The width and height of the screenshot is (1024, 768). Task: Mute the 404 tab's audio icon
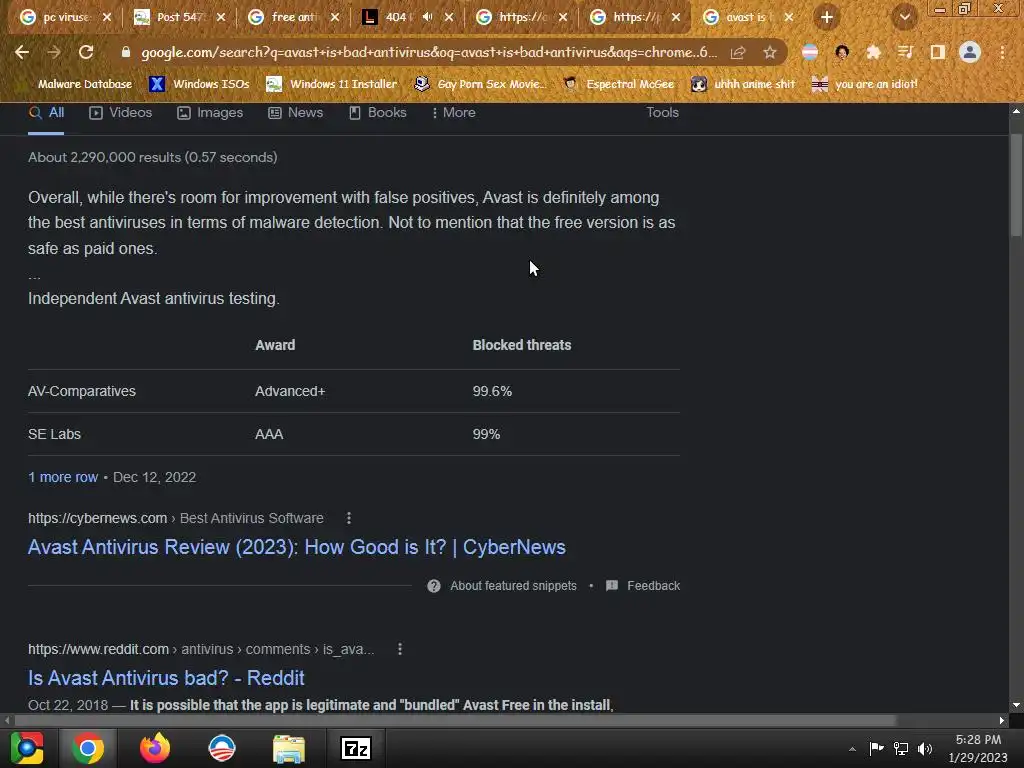point(427,17)
